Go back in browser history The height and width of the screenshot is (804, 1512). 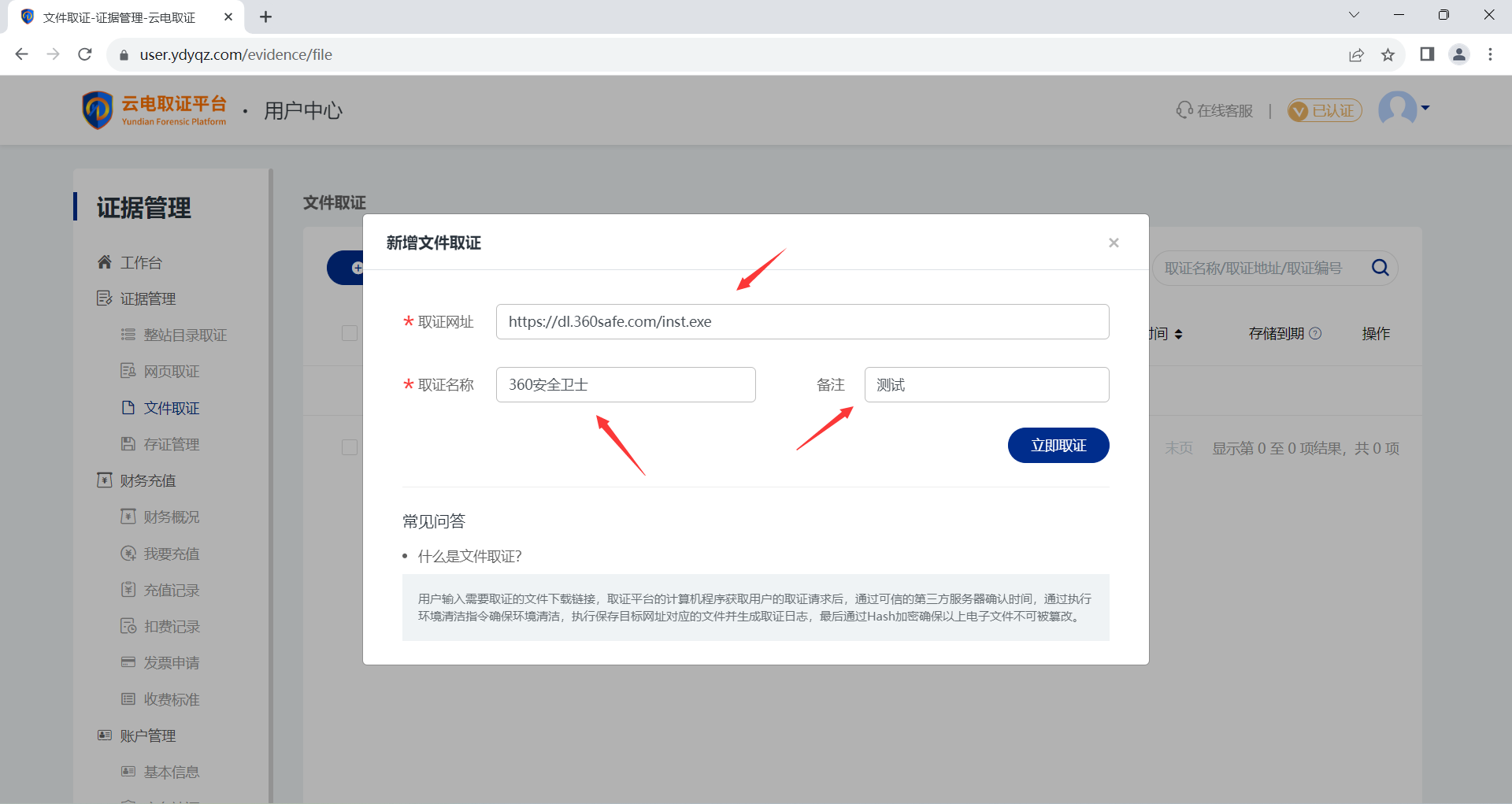coord(22,54)
